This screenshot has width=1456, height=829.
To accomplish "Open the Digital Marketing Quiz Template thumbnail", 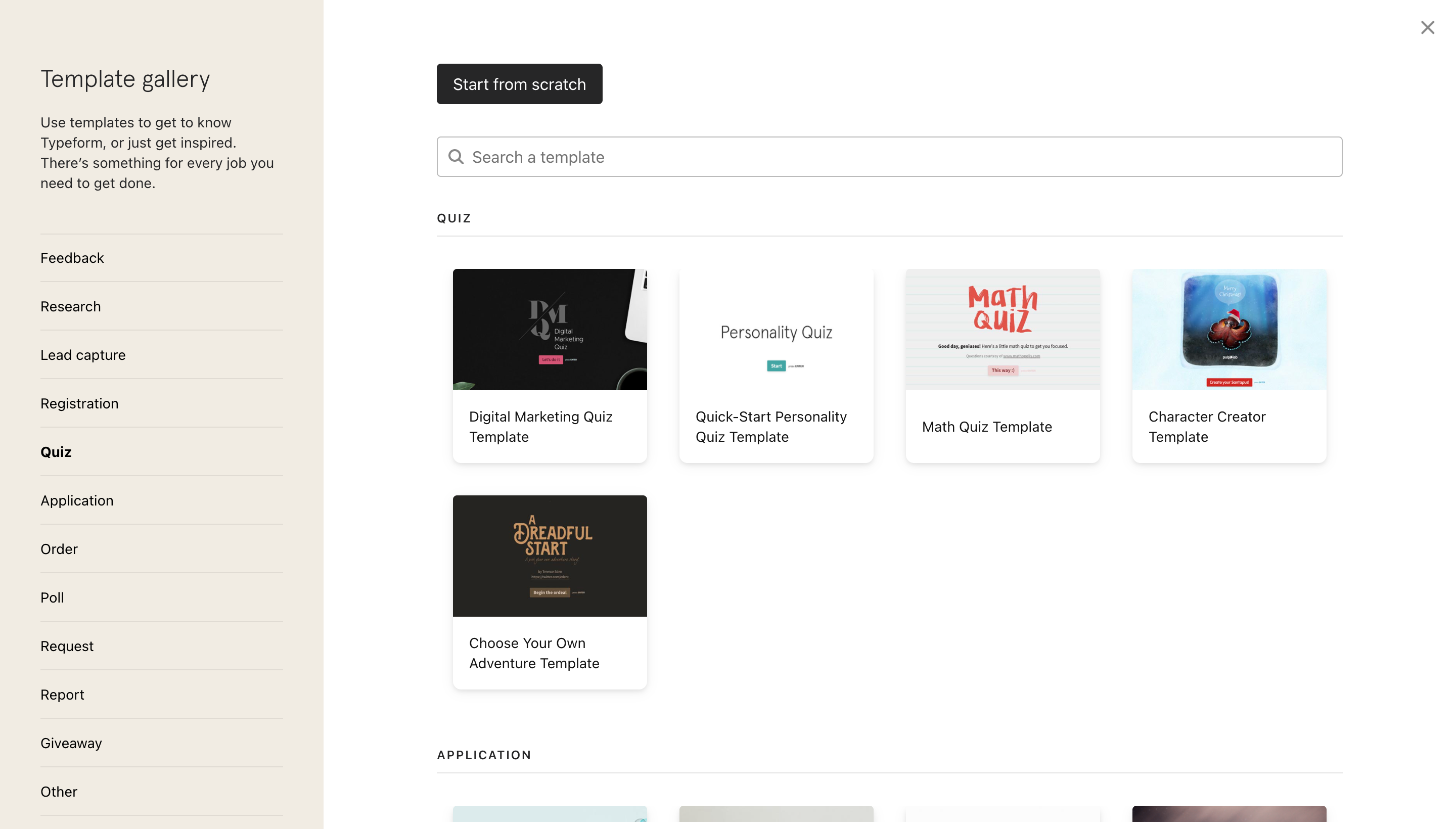I will coord(550,329).
